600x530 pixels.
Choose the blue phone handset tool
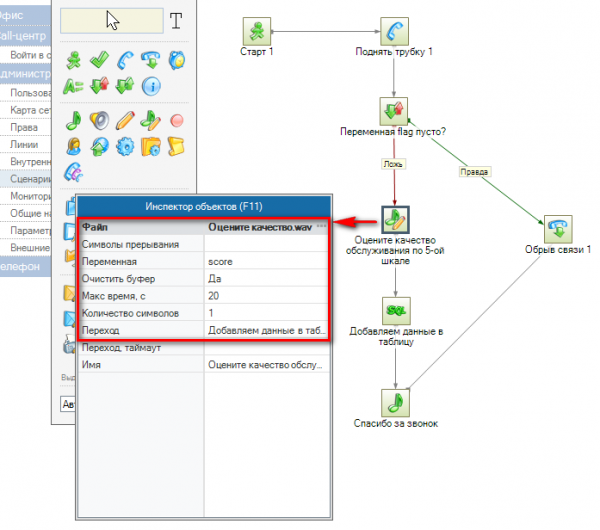(126, 61)
